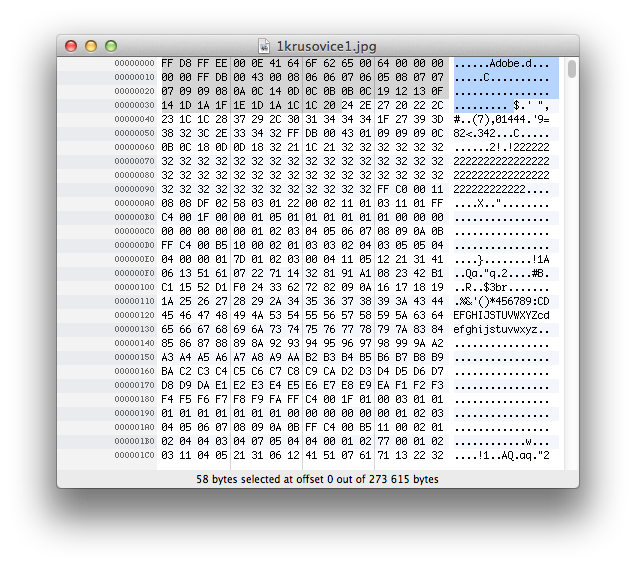Click ASCII text '..Qa."q.2....#B.'

pos(501,273)
